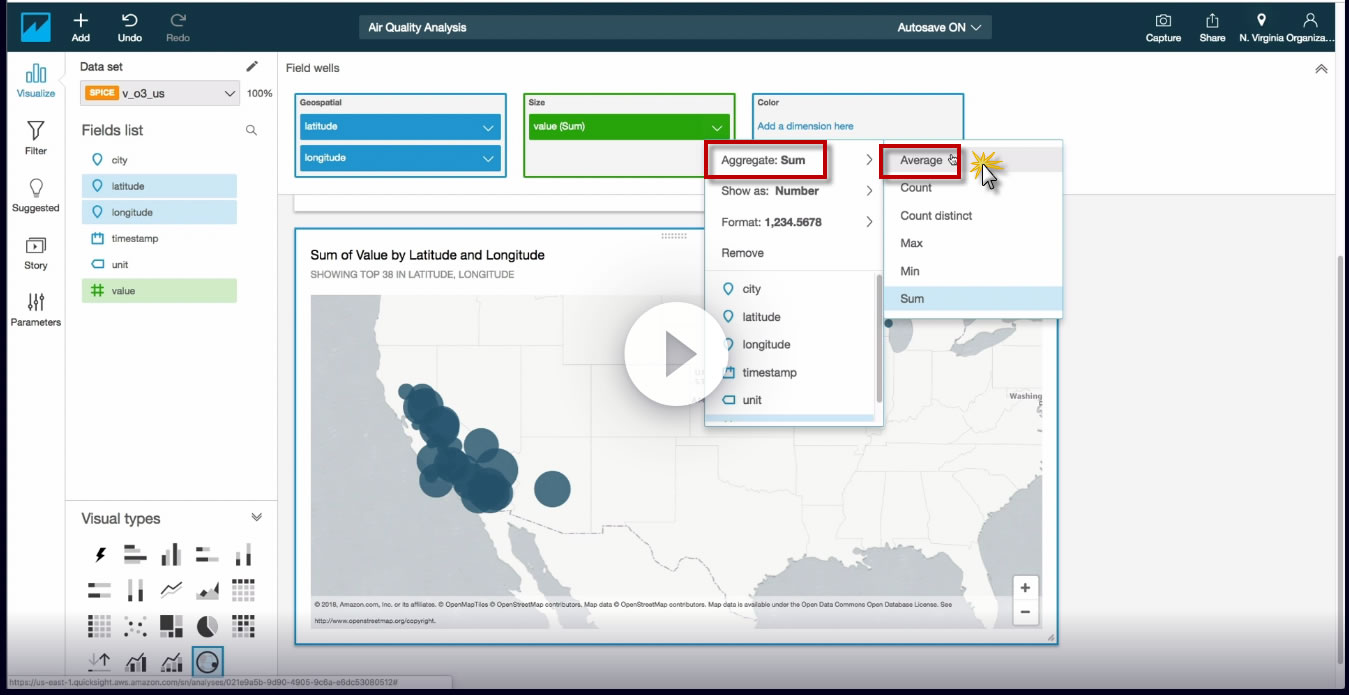Screen dimensions: 1349x695
Task: Expand the latitude field well chevron
Action: point(488,127)
